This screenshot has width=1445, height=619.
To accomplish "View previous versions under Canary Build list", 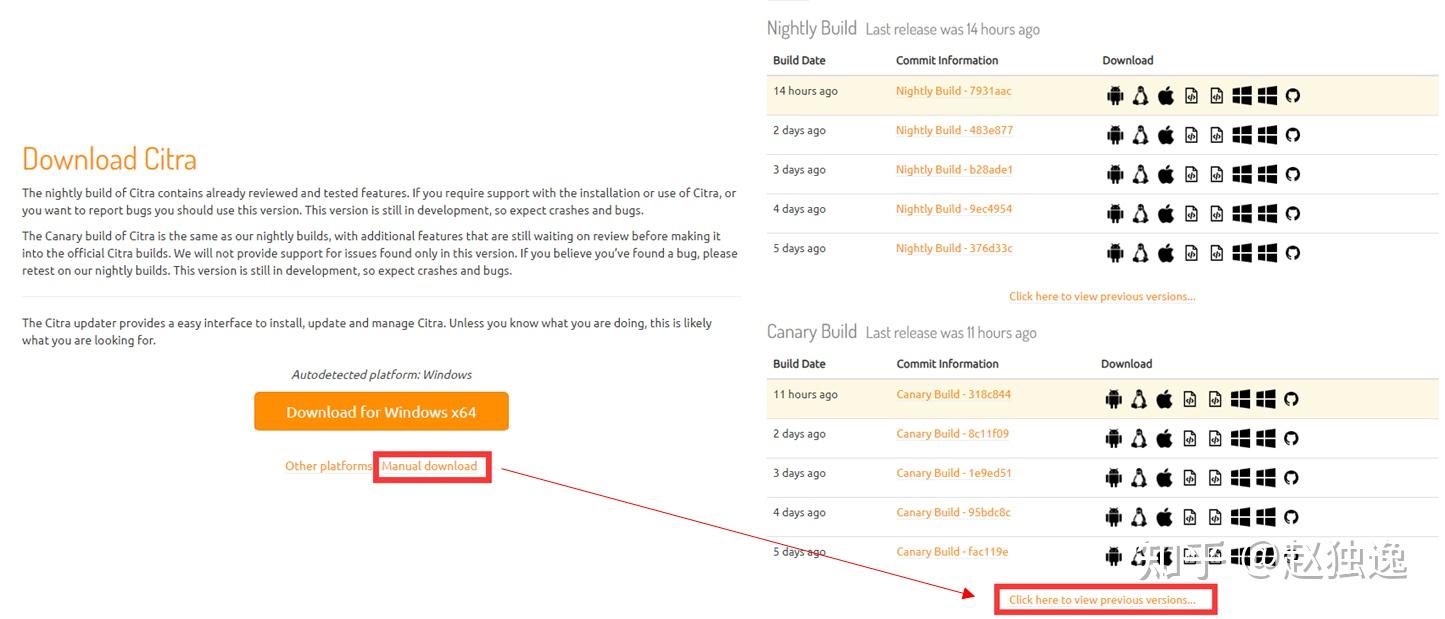I will tap(1102, 600).
